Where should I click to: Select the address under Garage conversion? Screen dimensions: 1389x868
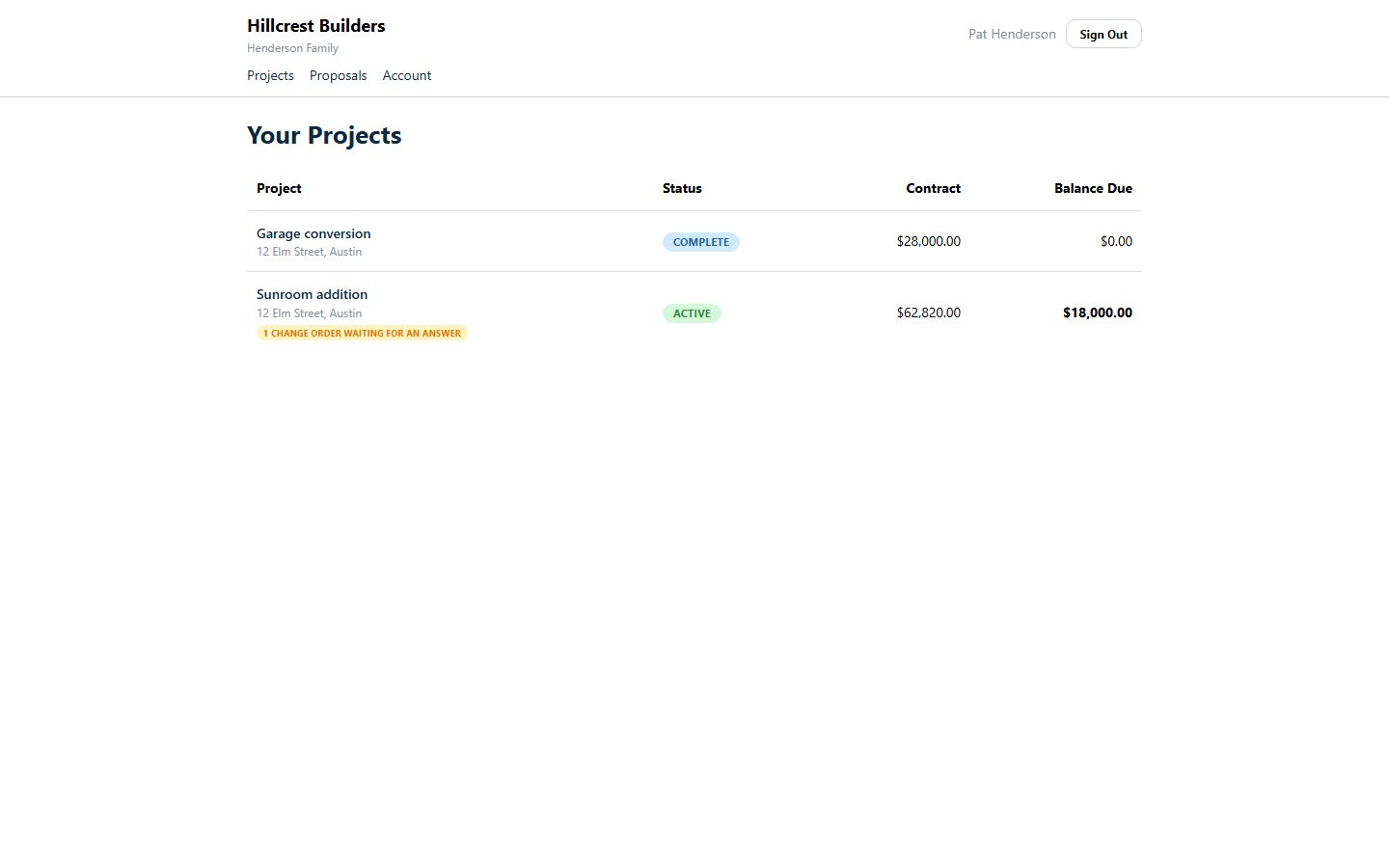[x=309, y=252]
